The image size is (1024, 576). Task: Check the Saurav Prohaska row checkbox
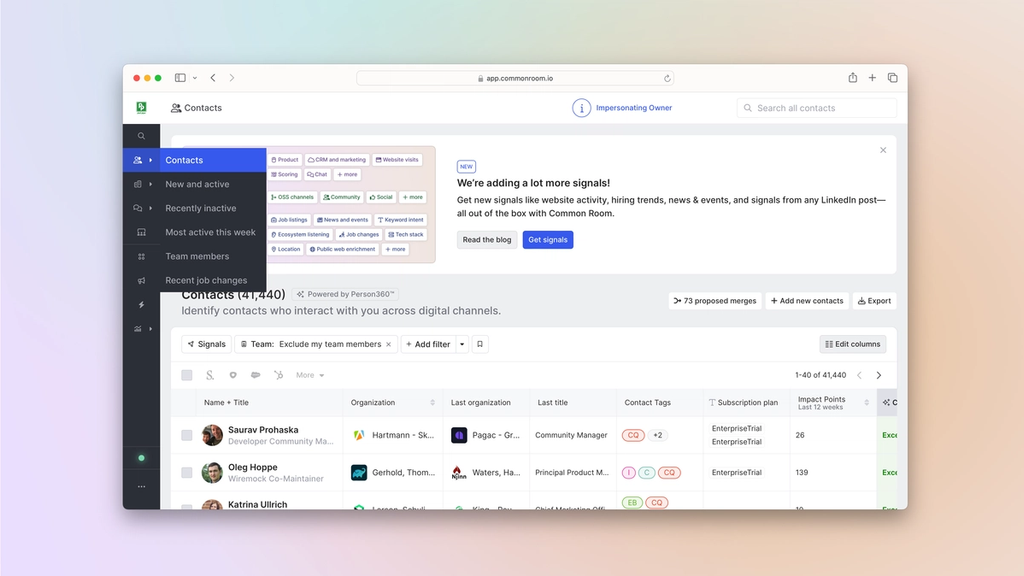187,435
